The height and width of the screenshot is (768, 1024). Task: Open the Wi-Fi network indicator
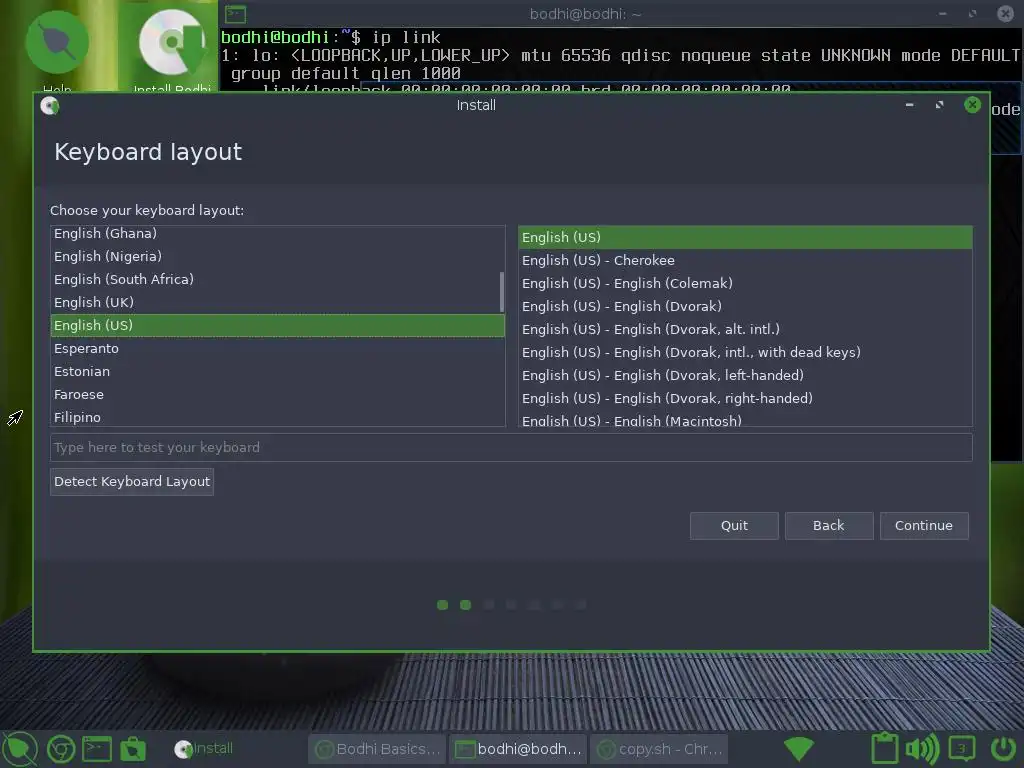click(798, 749)
